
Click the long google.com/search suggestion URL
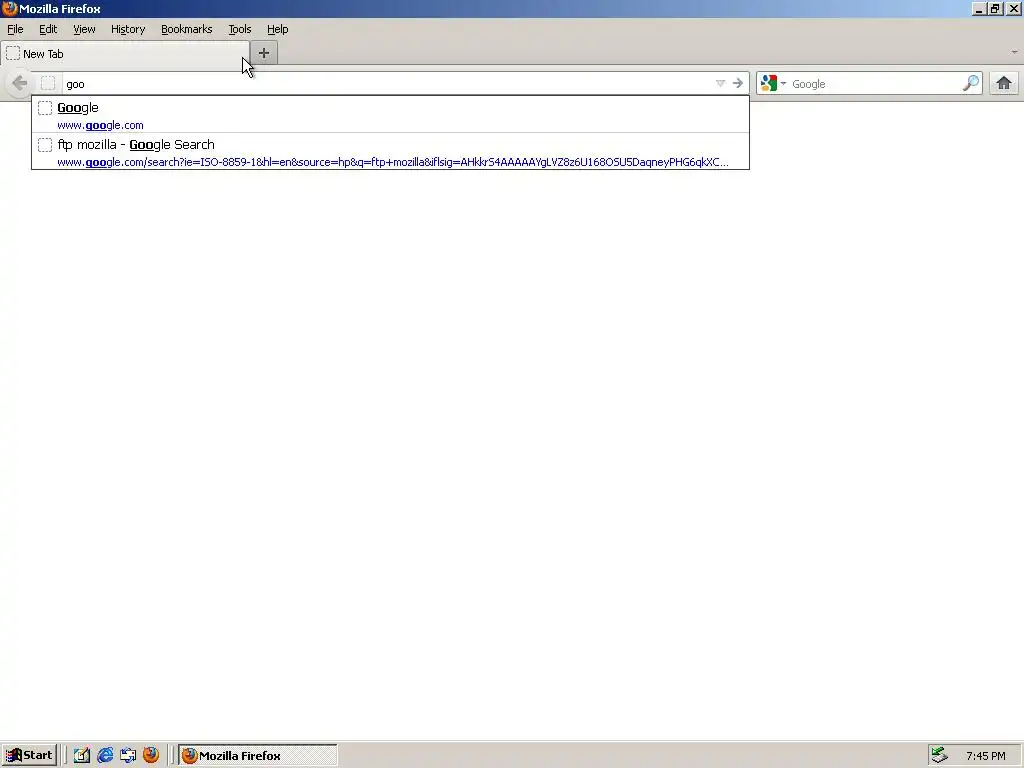(x=393, y=162)
